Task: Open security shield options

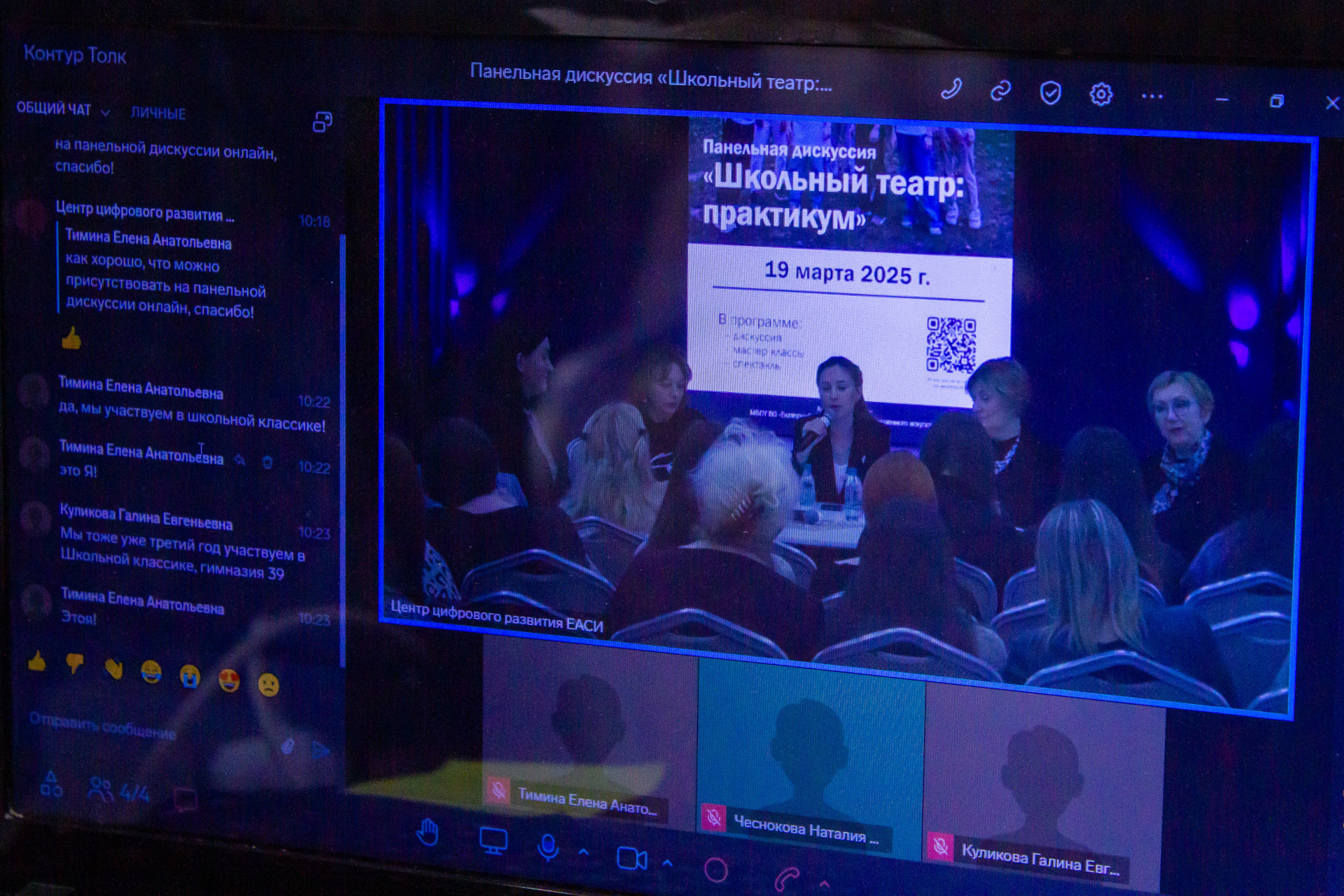Action: point(1050,92)
